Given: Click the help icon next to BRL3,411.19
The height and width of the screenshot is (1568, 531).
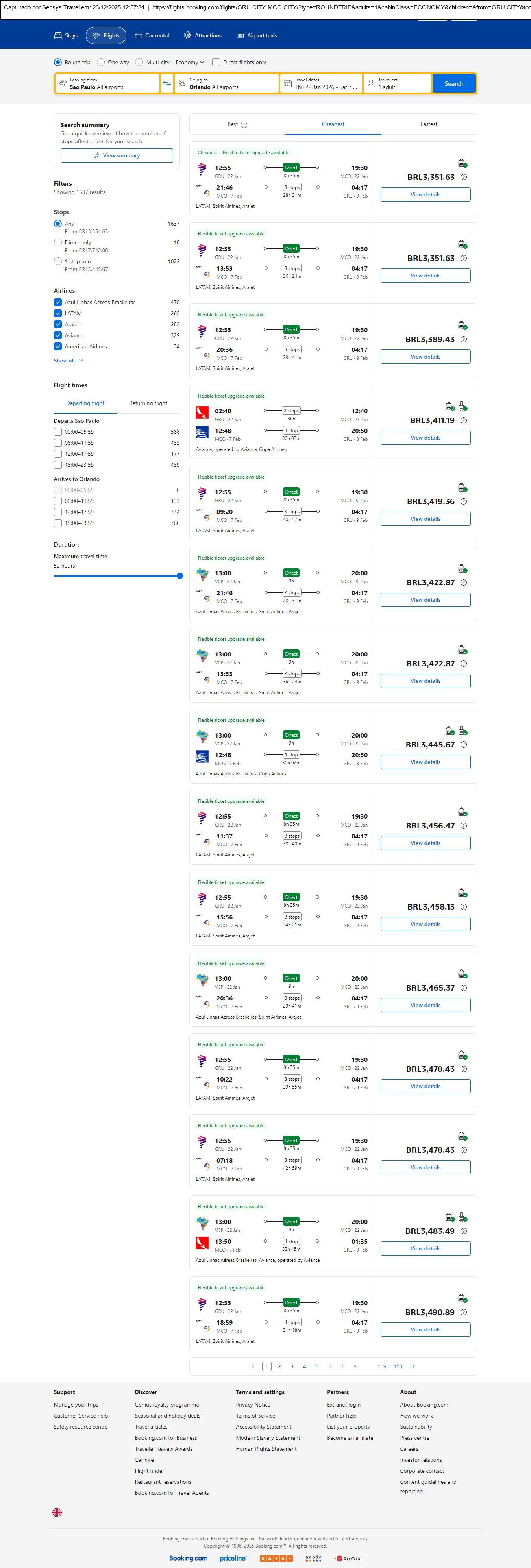Looking at the screenshot, I should pyautogui.click(x=463, y=421).
